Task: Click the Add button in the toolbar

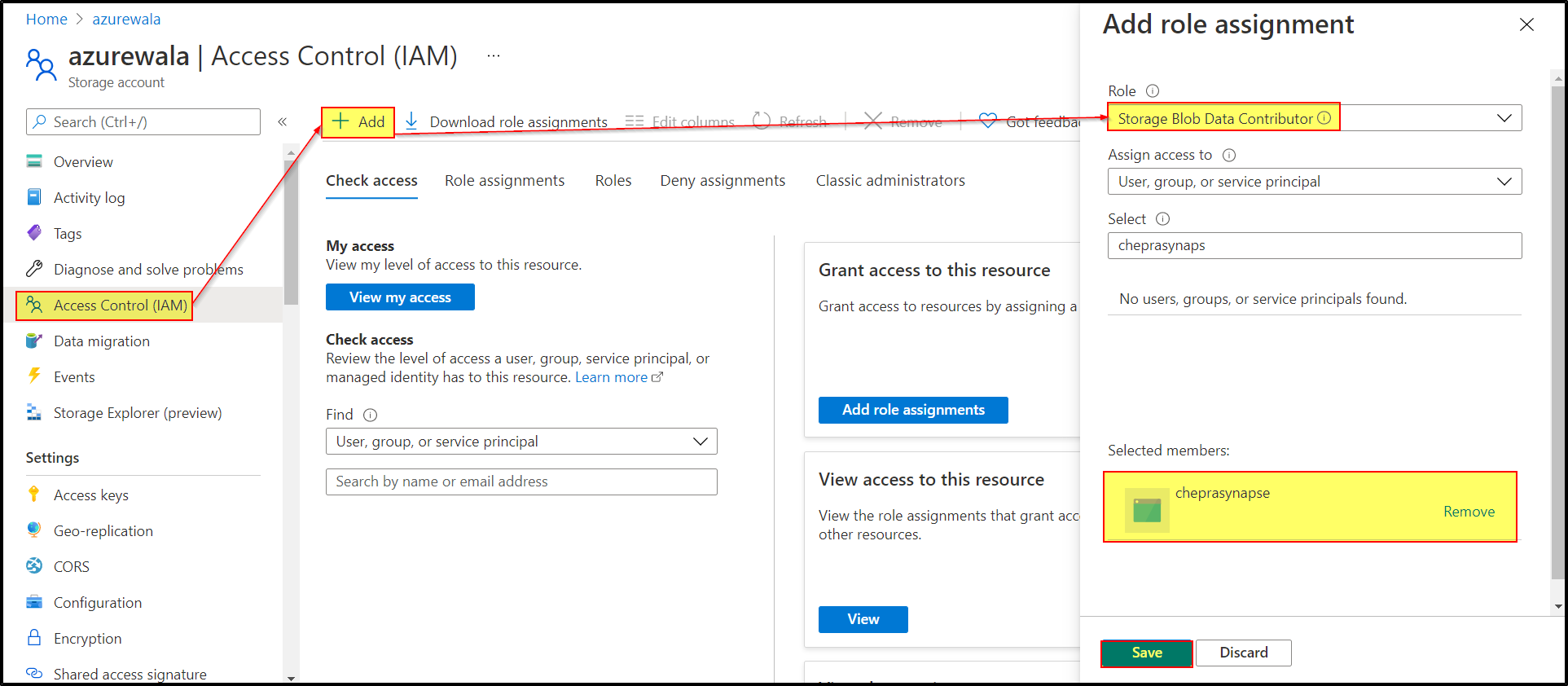Action: tap(358, 122)
